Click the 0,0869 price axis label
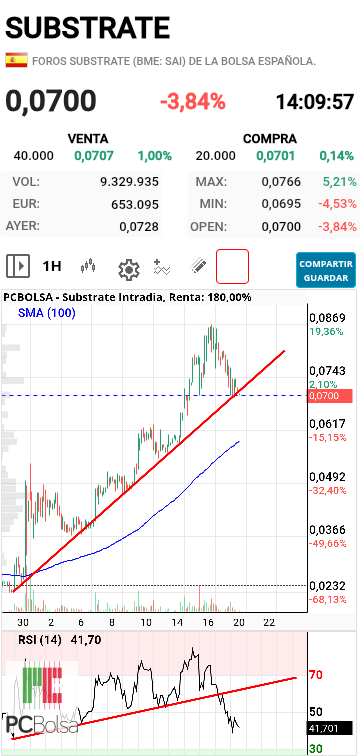The width and height of the screenshot is (360, 756). pos(327,318)
